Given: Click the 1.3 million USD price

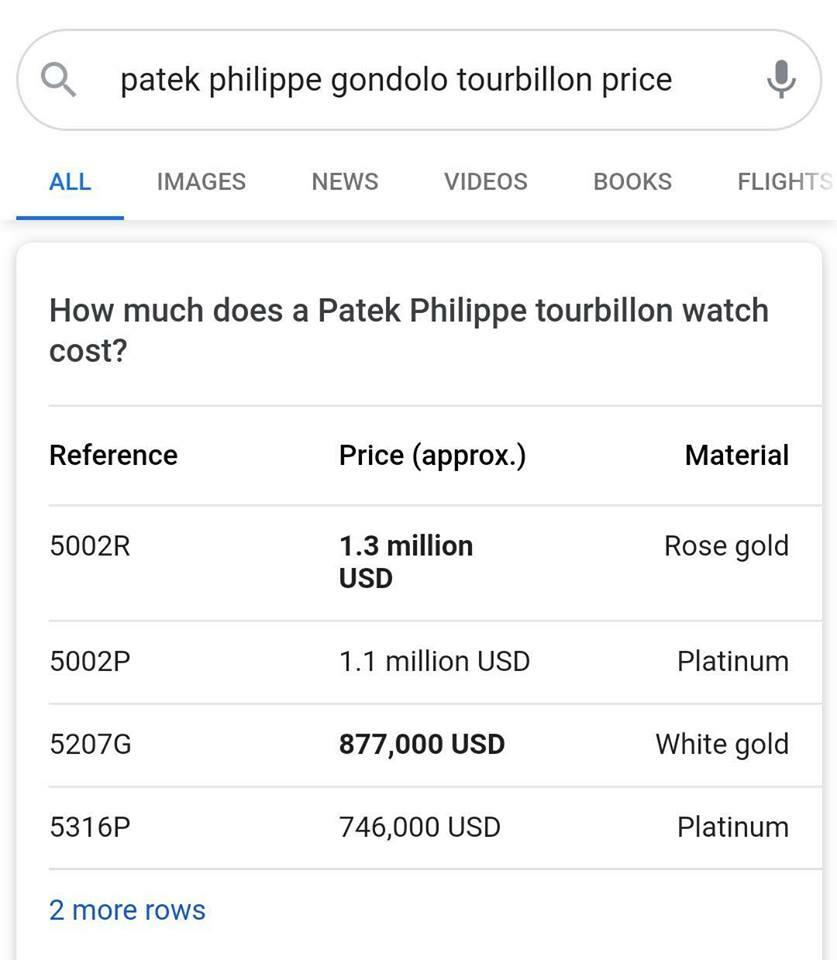Looking at the screenshot, I should tap(405, 561).
